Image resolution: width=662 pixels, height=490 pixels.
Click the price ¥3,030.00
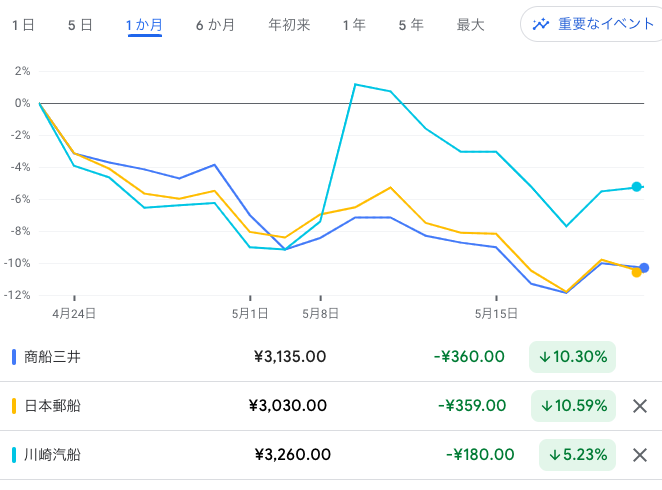288,406
